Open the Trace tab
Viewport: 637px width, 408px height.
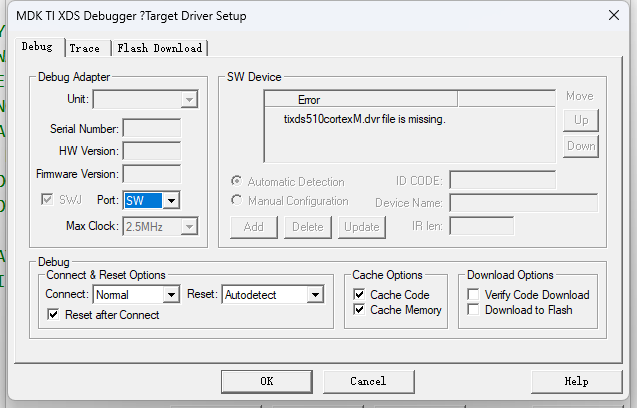point(84,48)
